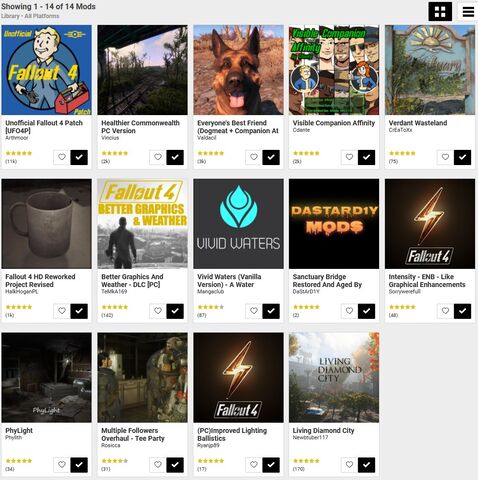Open the Dastardly Mods thumbnail

[x=334, y=224]
